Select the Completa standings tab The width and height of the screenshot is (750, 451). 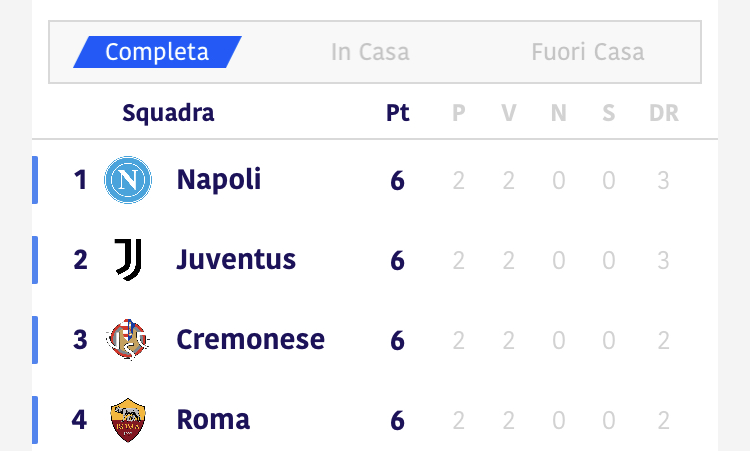157,52
